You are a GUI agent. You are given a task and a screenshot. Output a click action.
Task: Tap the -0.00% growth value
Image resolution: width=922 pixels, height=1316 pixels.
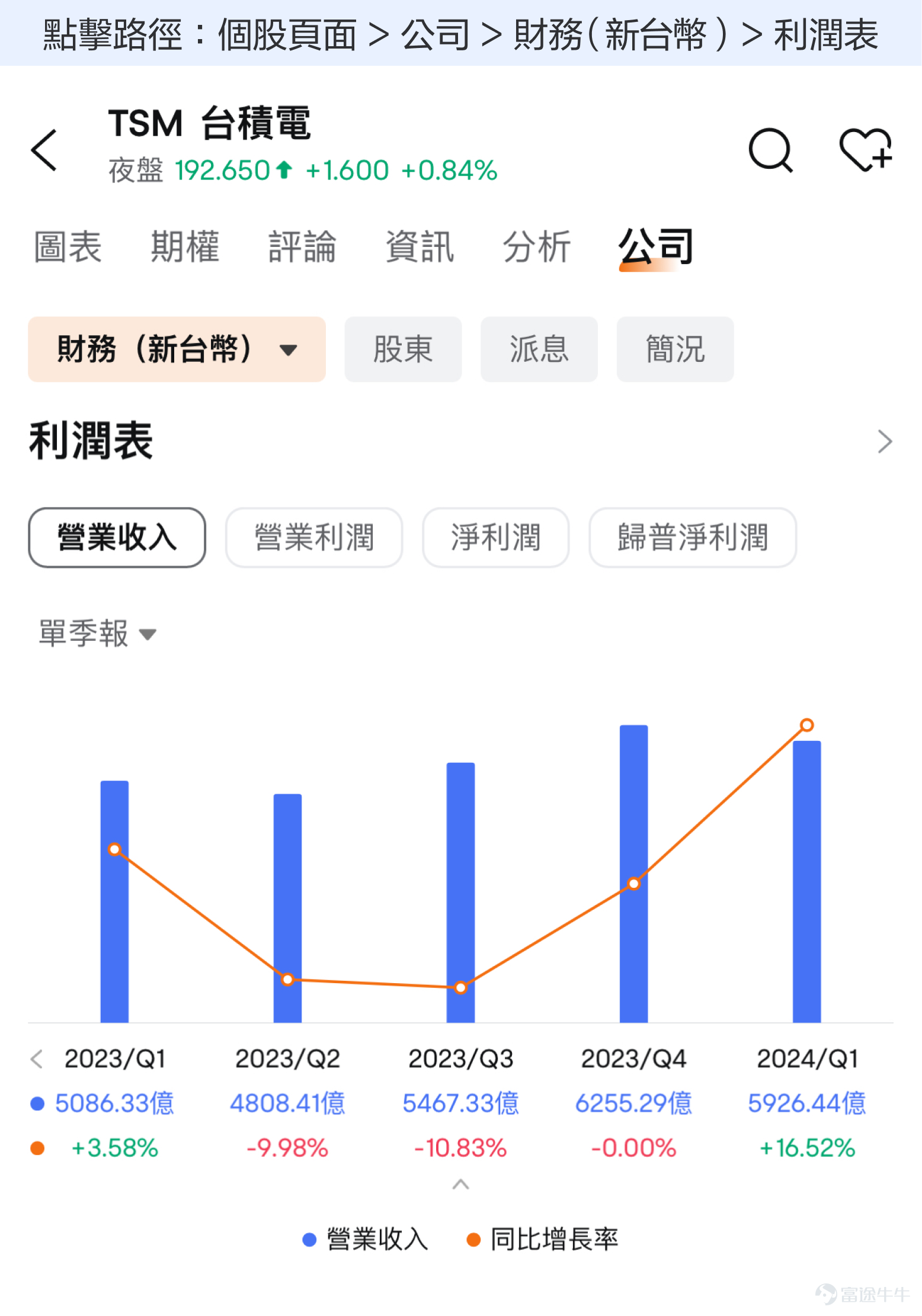click(633, 1148)
